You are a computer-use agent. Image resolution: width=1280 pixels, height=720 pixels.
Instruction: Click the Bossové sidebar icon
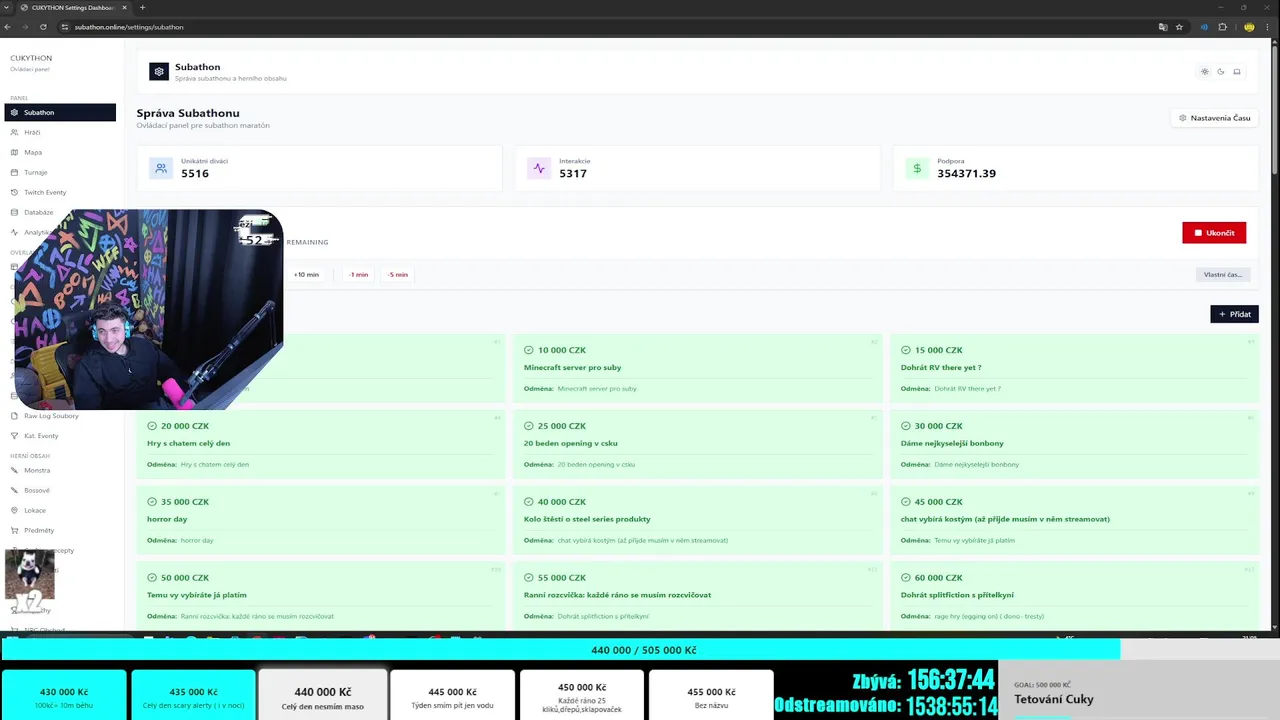click(x=14, y=490)
